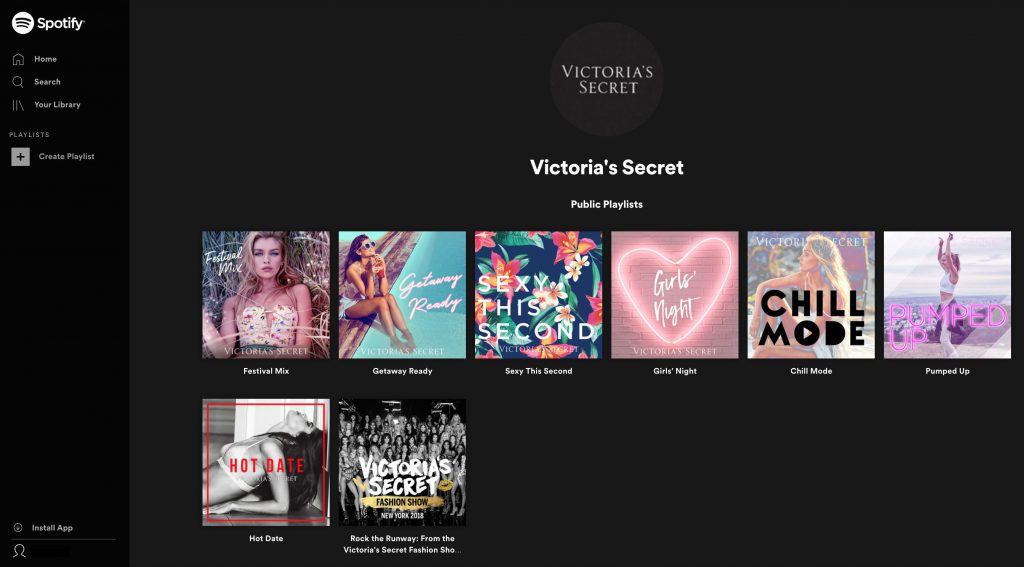Click the Create Playlist label
The height and width of the screenshot is (567, 1024).
tap(67, 157)
